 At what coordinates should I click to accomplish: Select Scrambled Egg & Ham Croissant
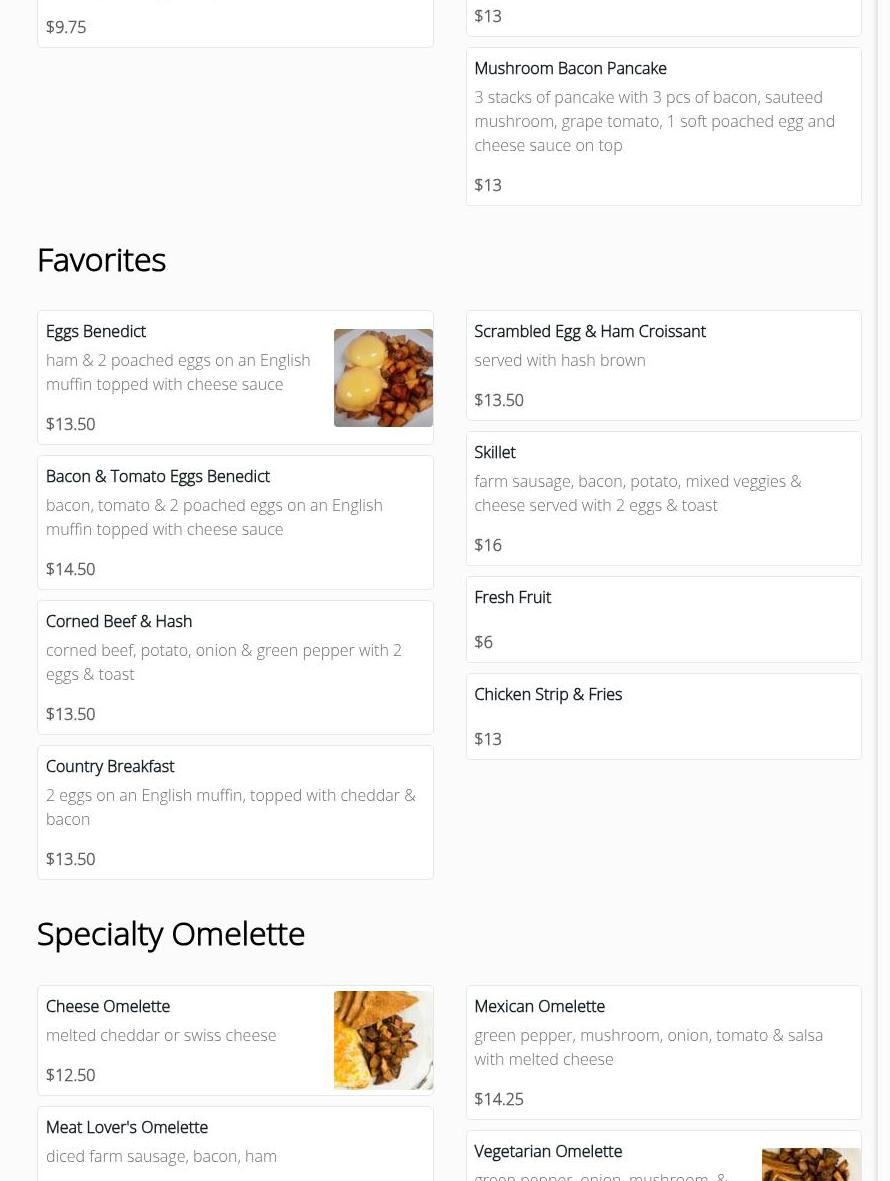tap(663, 365)
